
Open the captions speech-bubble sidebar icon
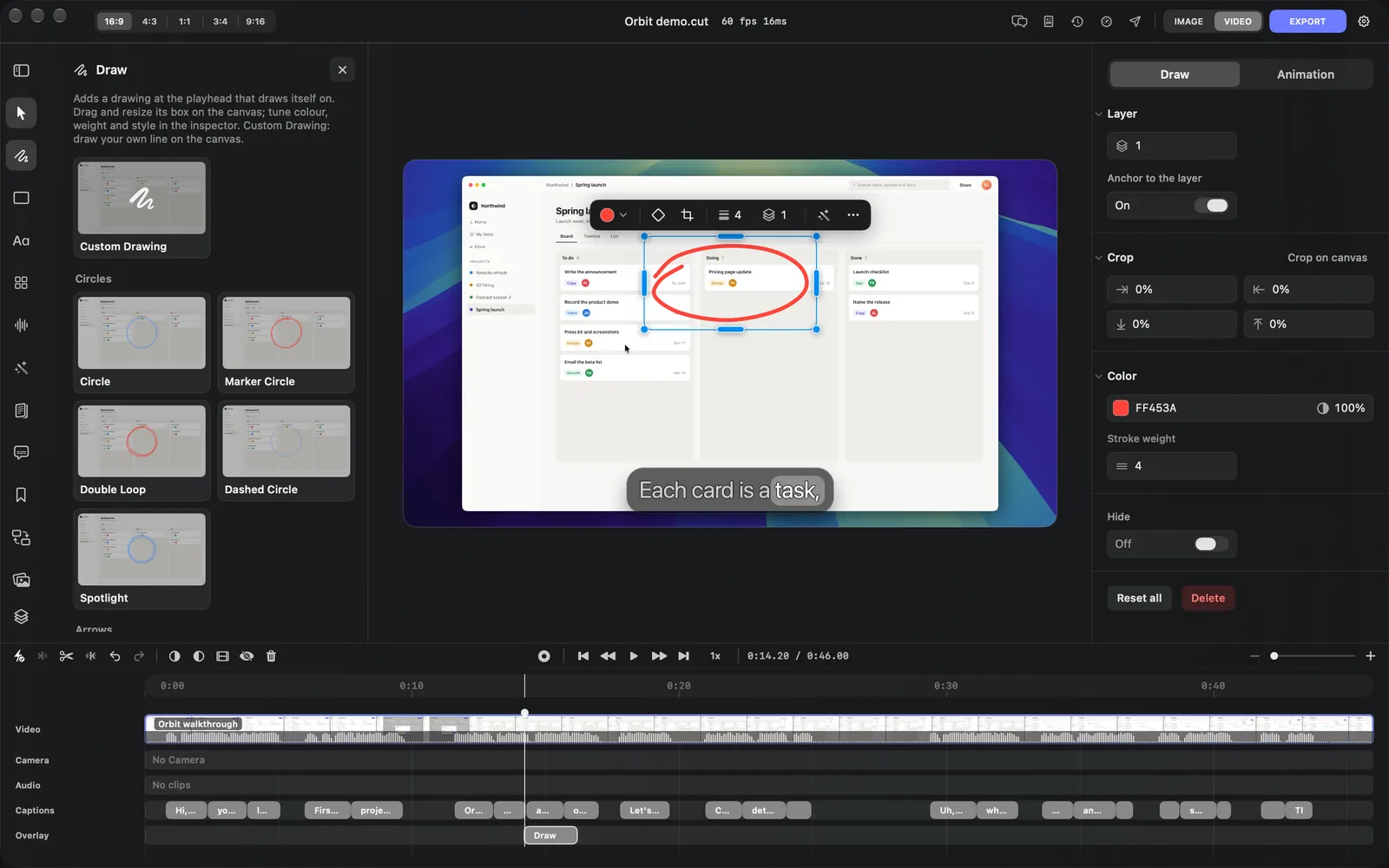click(x=22, y=452)
